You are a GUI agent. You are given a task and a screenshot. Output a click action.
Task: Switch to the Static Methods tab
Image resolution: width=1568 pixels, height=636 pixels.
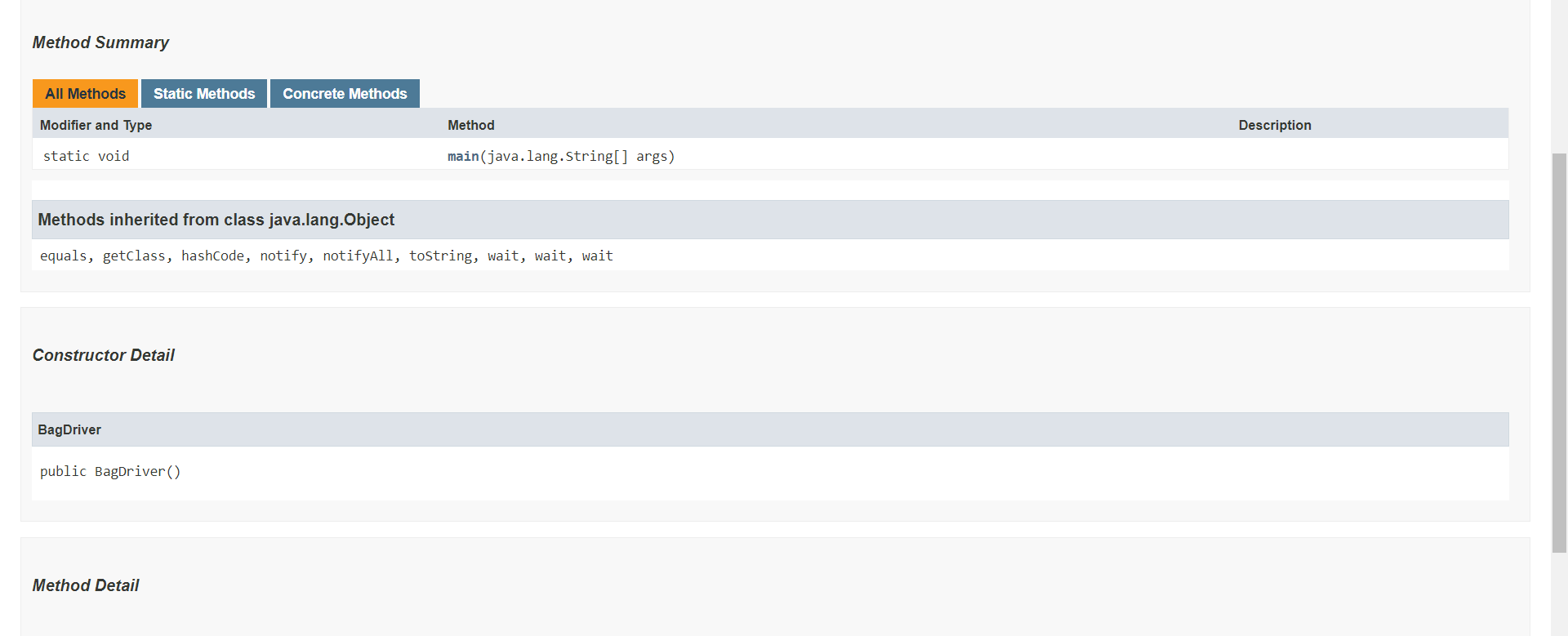[x=204, y=94]
